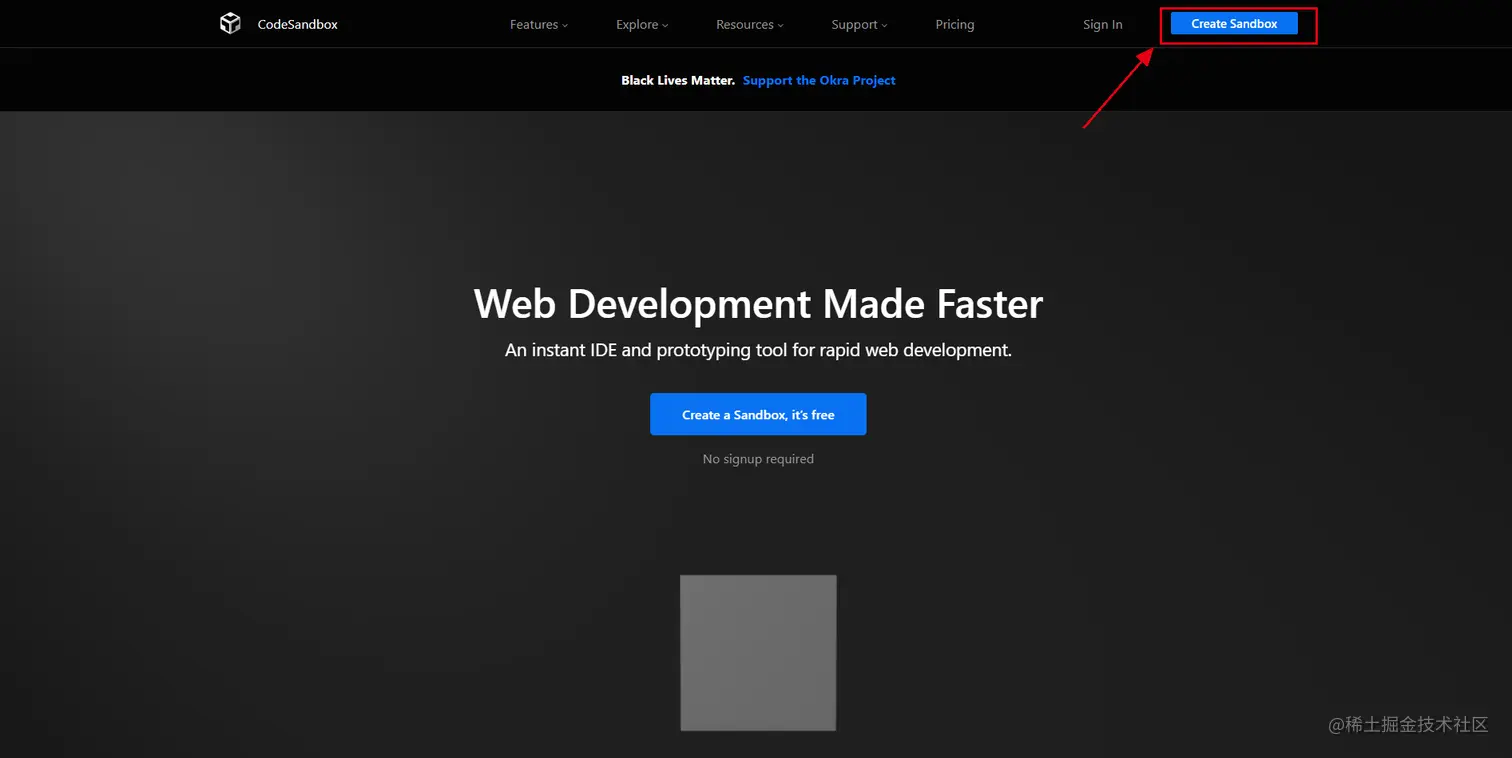
Task: Click the CodeSandbox cube logo icon
Action: pyautogui.click(x=230, y=23)
